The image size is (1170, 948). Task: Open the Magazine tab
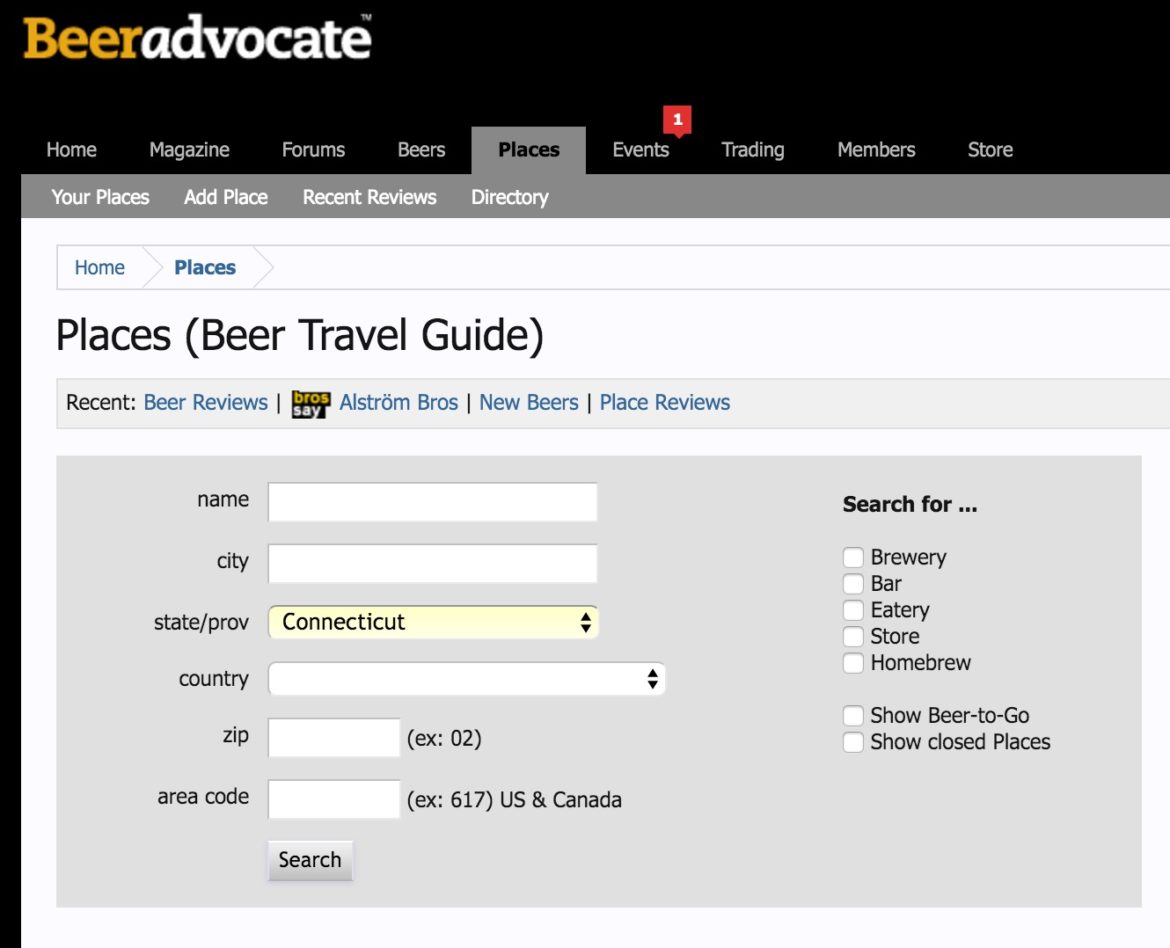click(190, 150)
